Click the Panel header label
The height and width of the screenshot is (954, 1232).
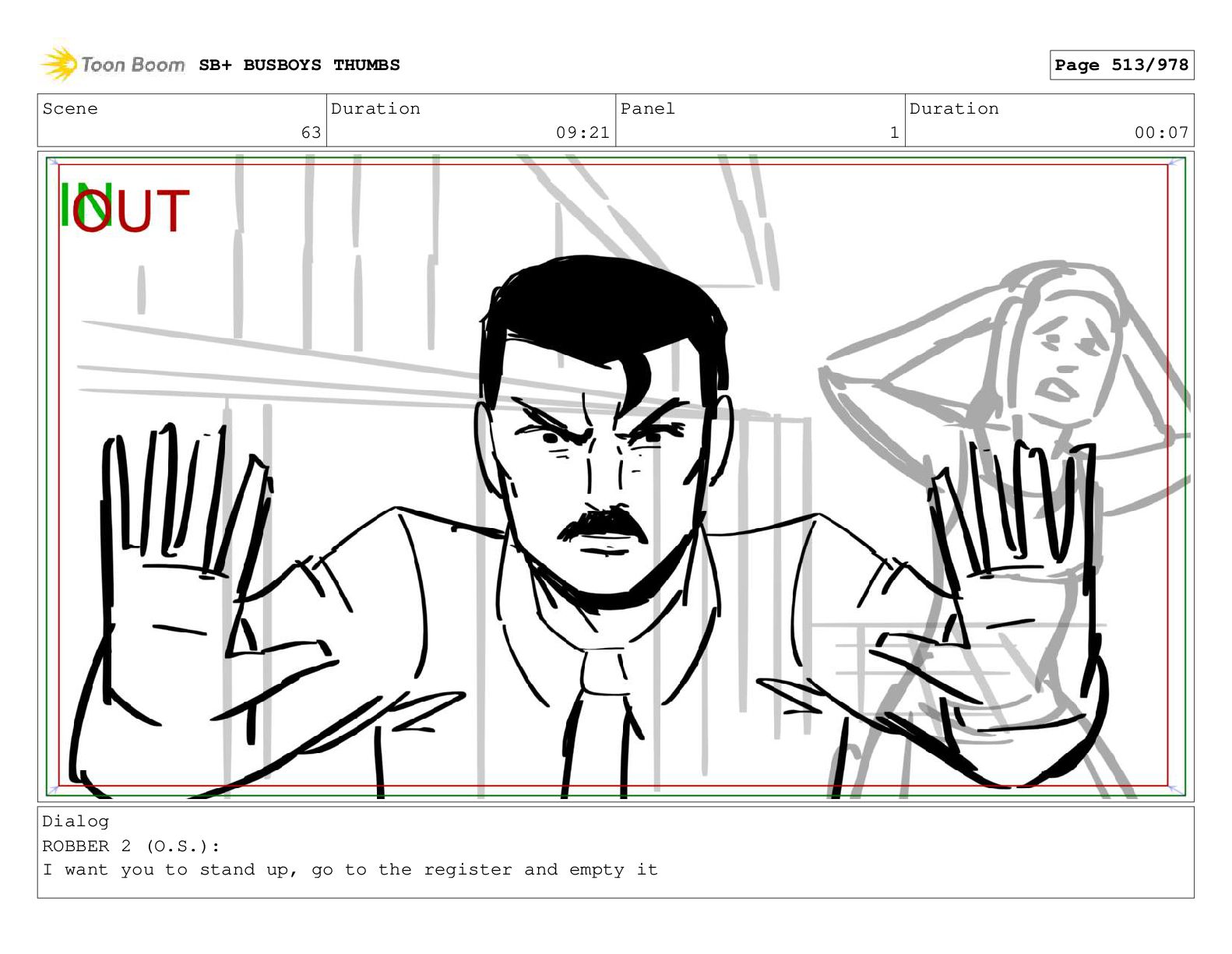(x=648, y=109)
